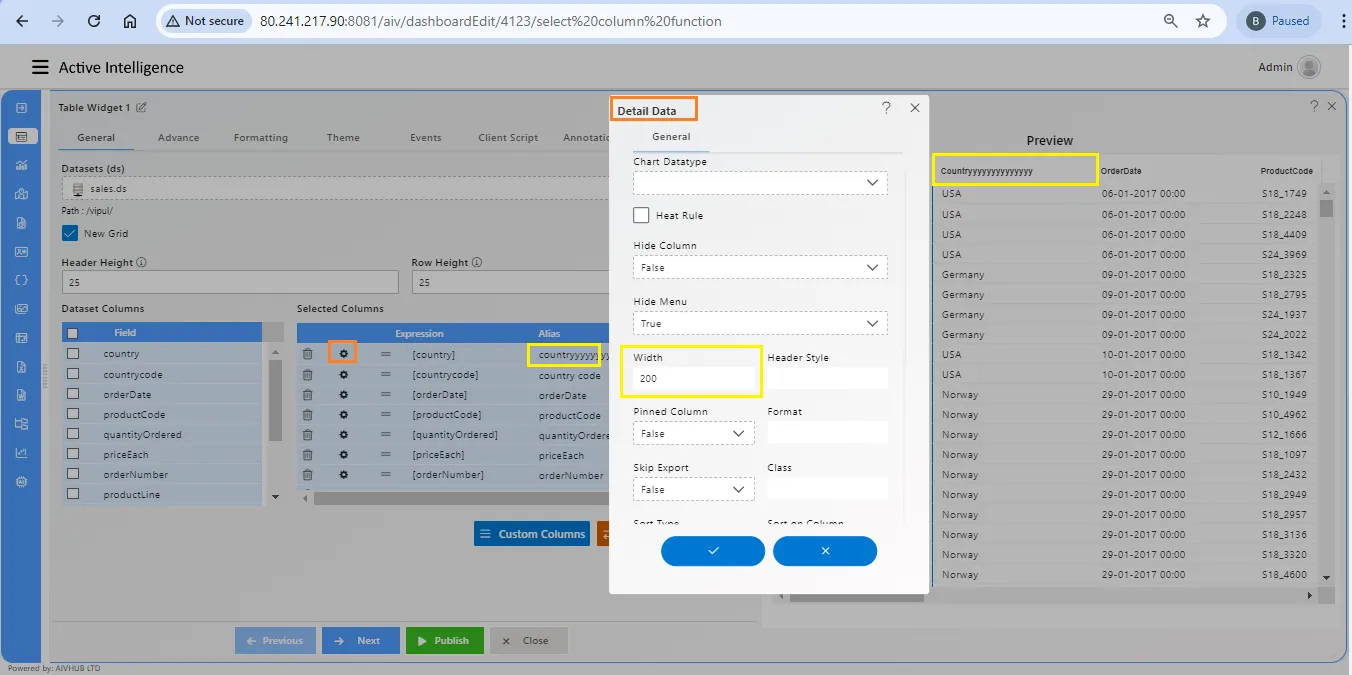
Task: Click the AI gear icon at sidebar bottom
Action: pos(21,481)
